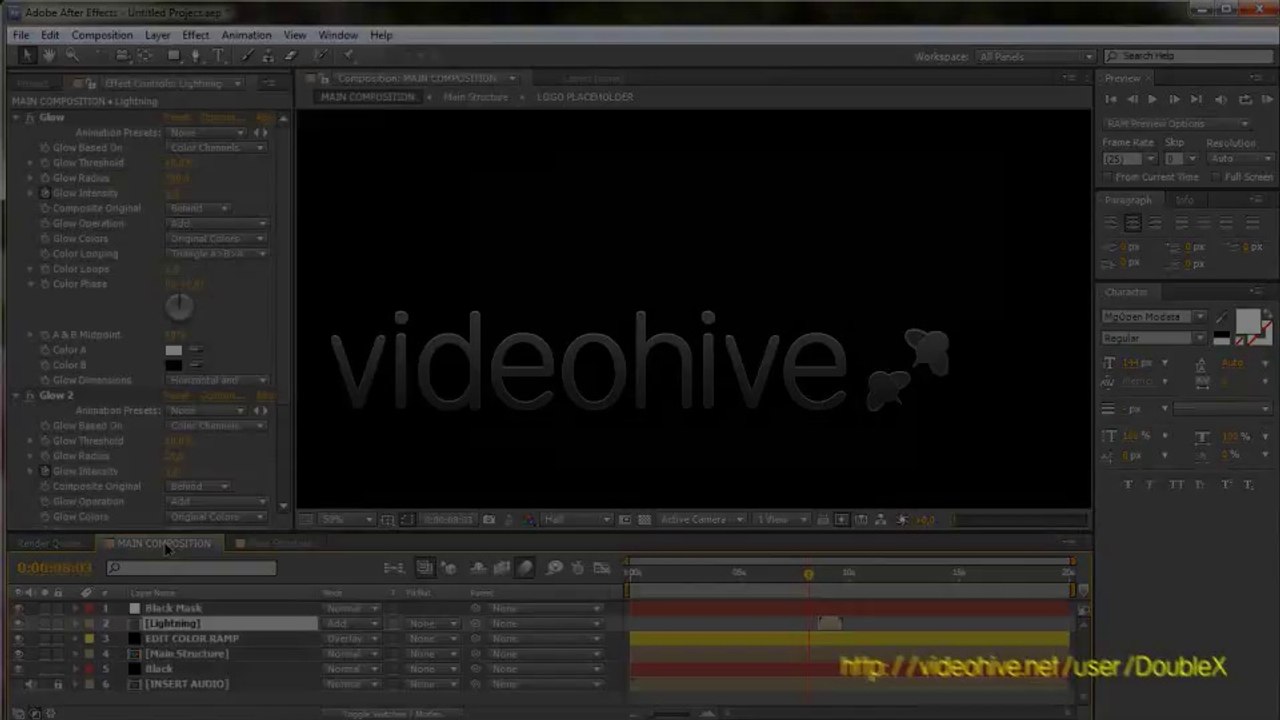
Task: Click the Character fill color swatch
Action: (1248, 321)
